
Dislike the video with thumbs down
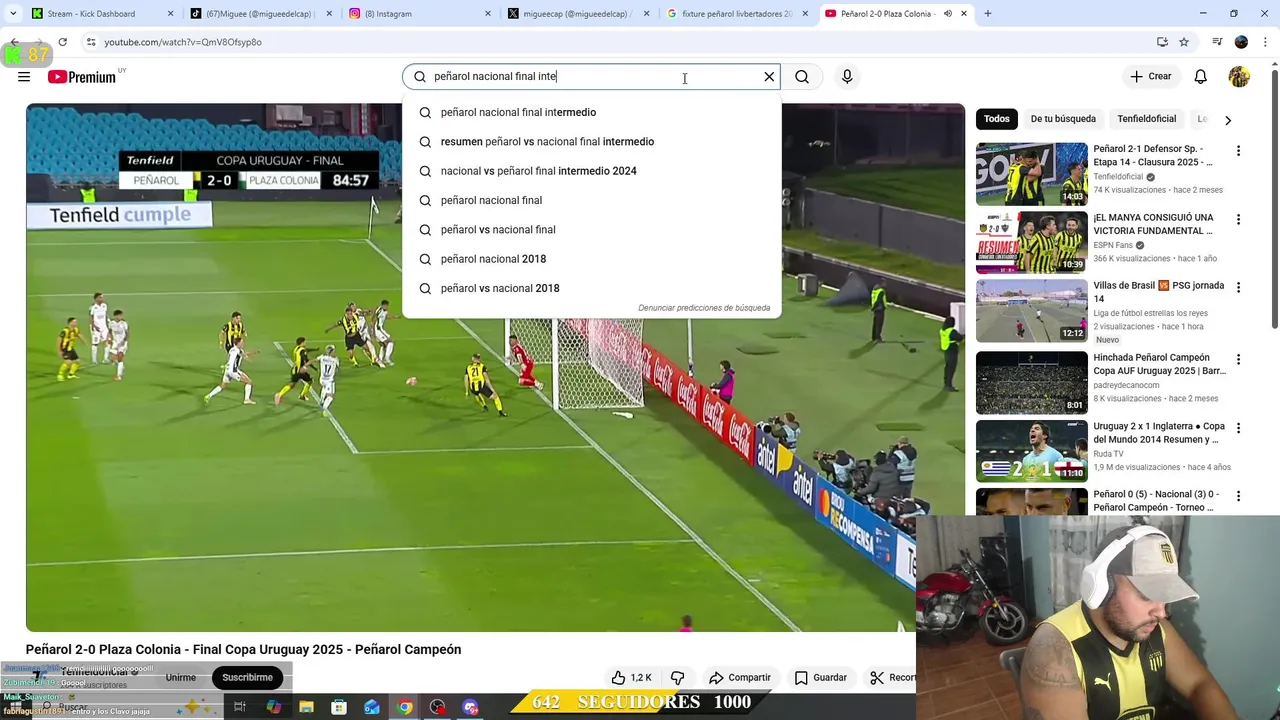point(678,677)
